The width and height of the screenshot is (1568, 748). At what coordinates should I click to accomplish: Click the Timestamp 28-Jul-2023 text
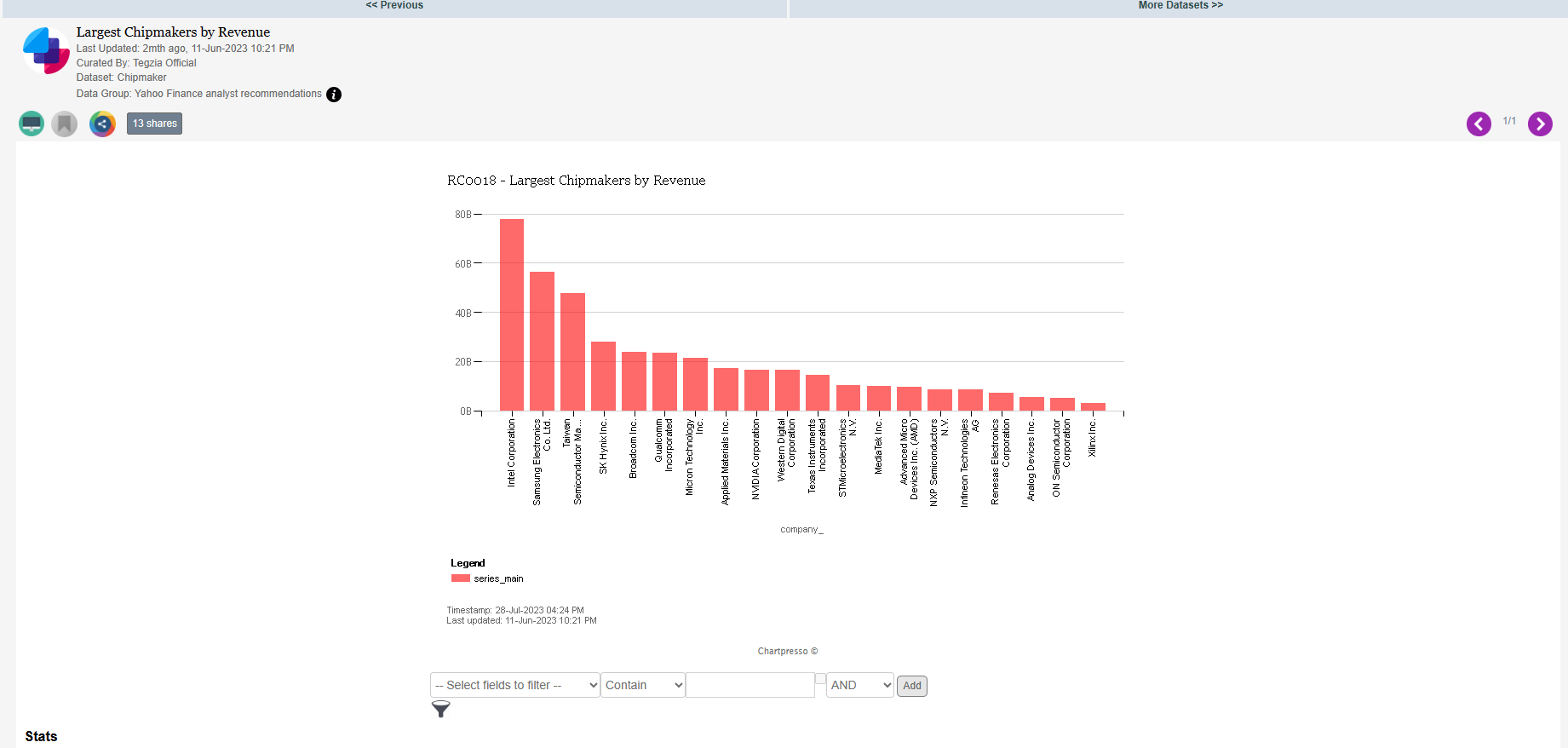(x=515, y=610)
